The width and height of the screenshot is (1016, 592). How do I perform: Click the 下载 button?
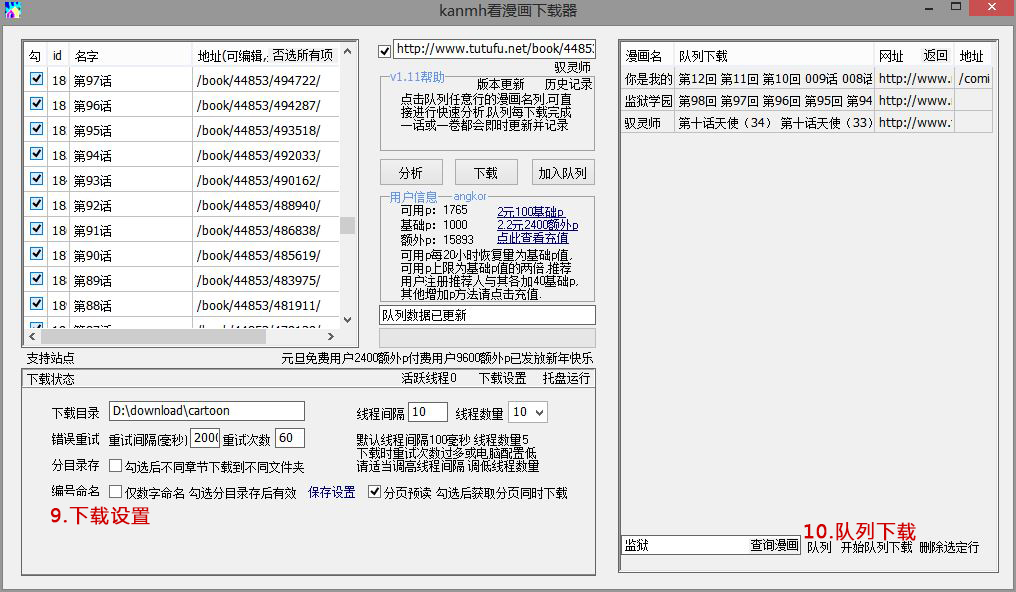pos(486,172)
